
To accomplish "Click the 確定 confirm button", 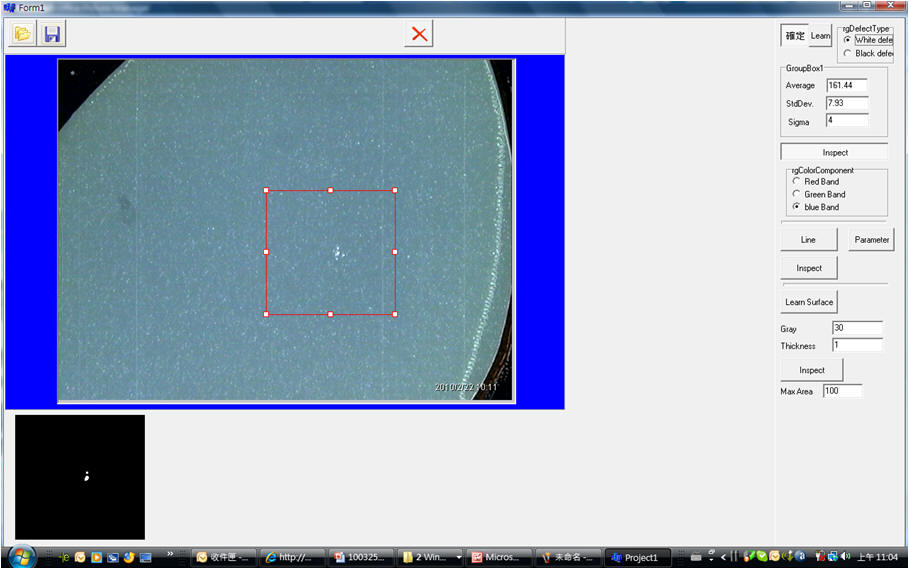I will [794, 36].
